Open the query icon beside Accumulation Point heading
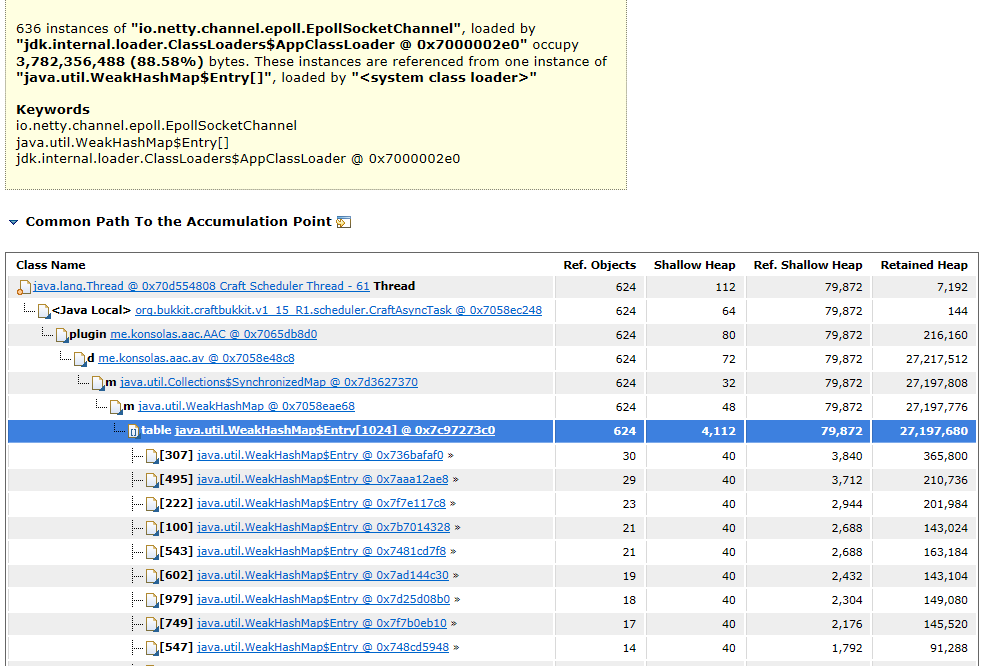Image resolution: width=991 pixels, height=666 pixels. tap(344, 222)
